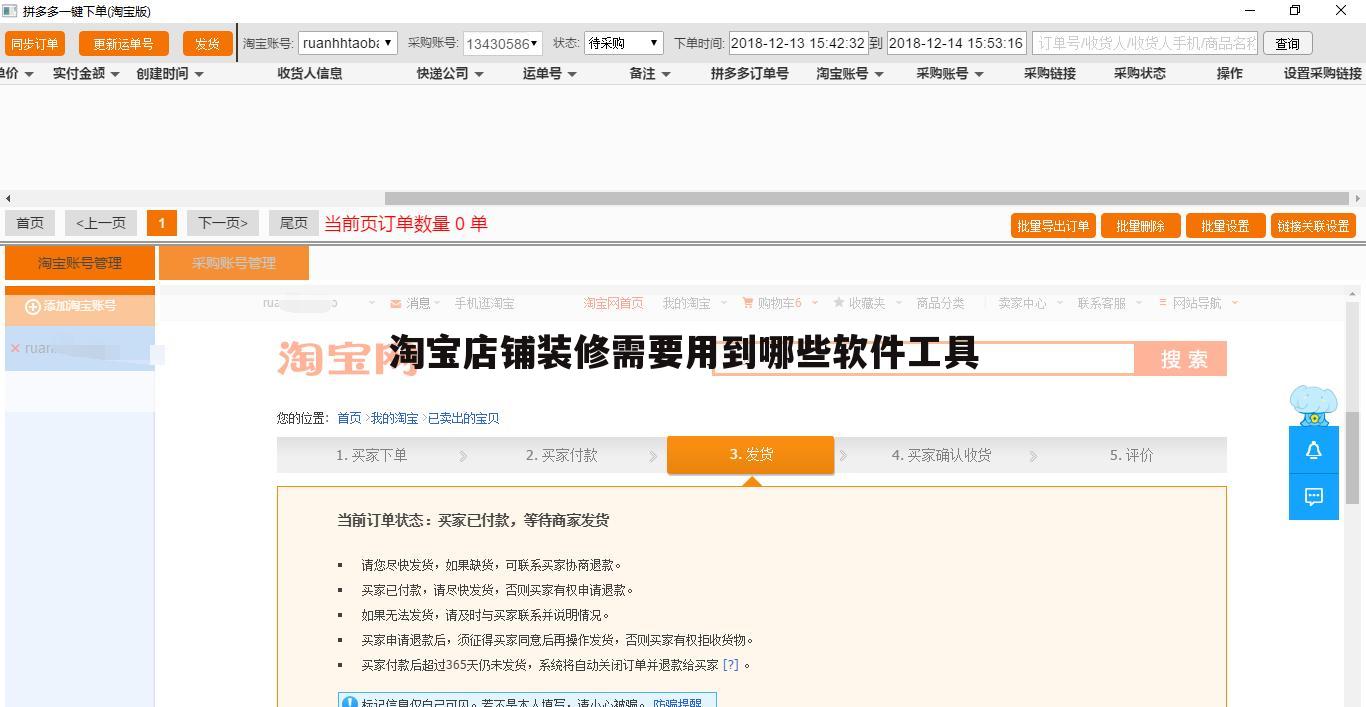The image size is (1366, 707).
Task: Expand the 快递公司 column filter arrow
Action: click(479, 74)
